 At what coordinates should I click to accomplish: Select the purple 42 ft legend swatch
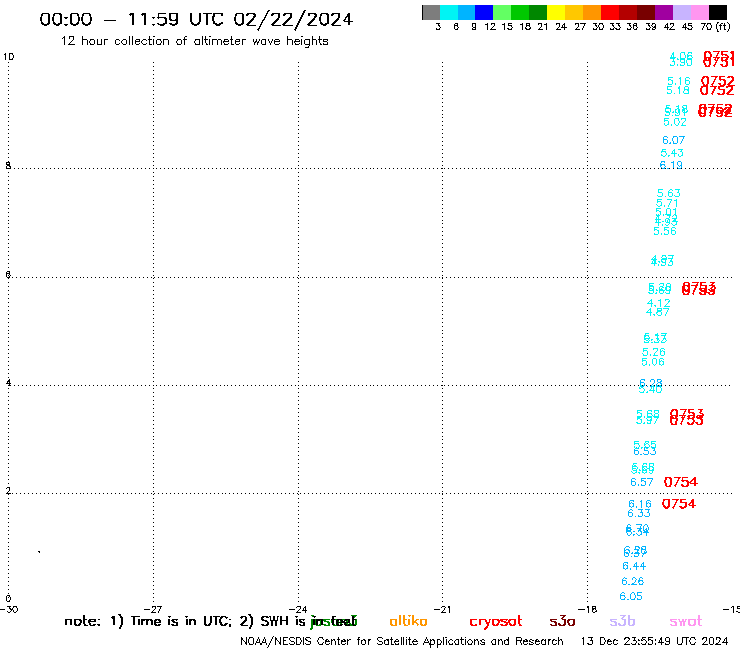pos(664,12)
